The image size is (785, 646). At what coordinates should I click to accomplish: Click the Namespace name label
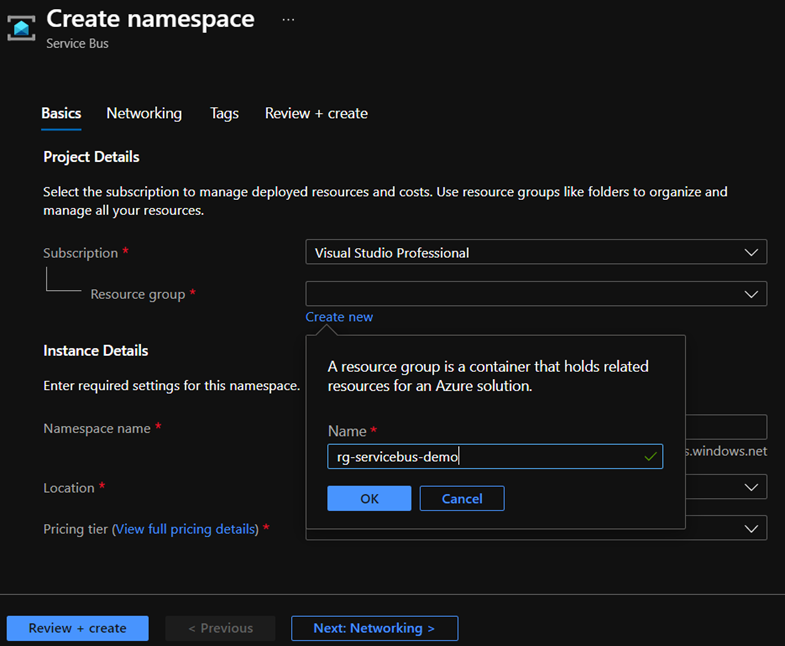click(97, 429)
